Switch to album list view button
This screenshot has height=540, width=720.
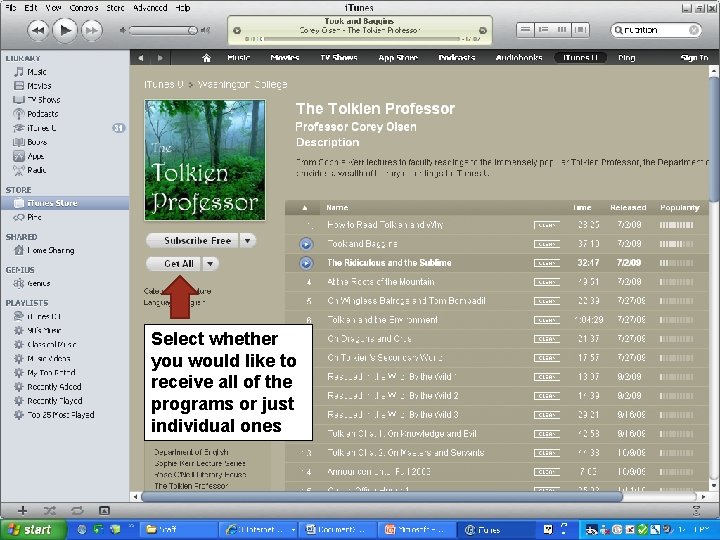pyautogui.click(x=544, y=30)
